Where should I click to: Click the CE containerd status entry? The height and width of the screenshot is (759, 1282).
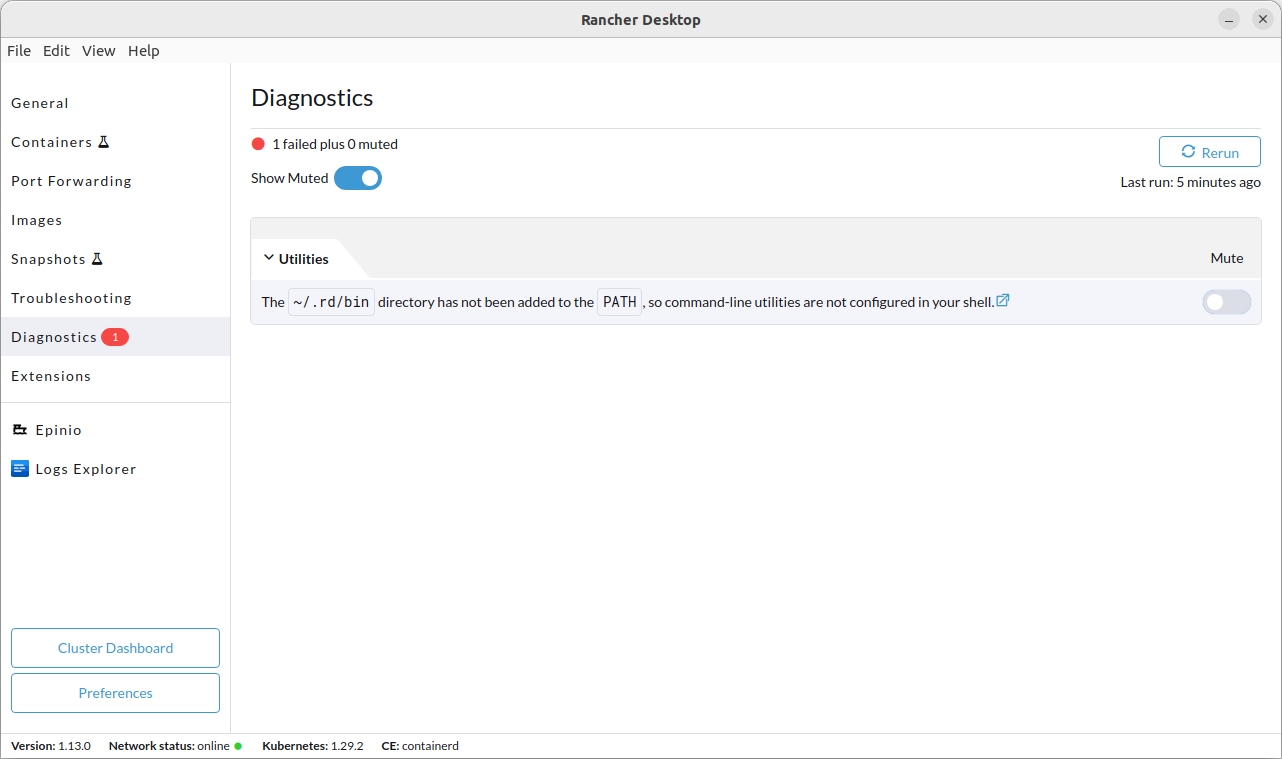click(420, 746)
